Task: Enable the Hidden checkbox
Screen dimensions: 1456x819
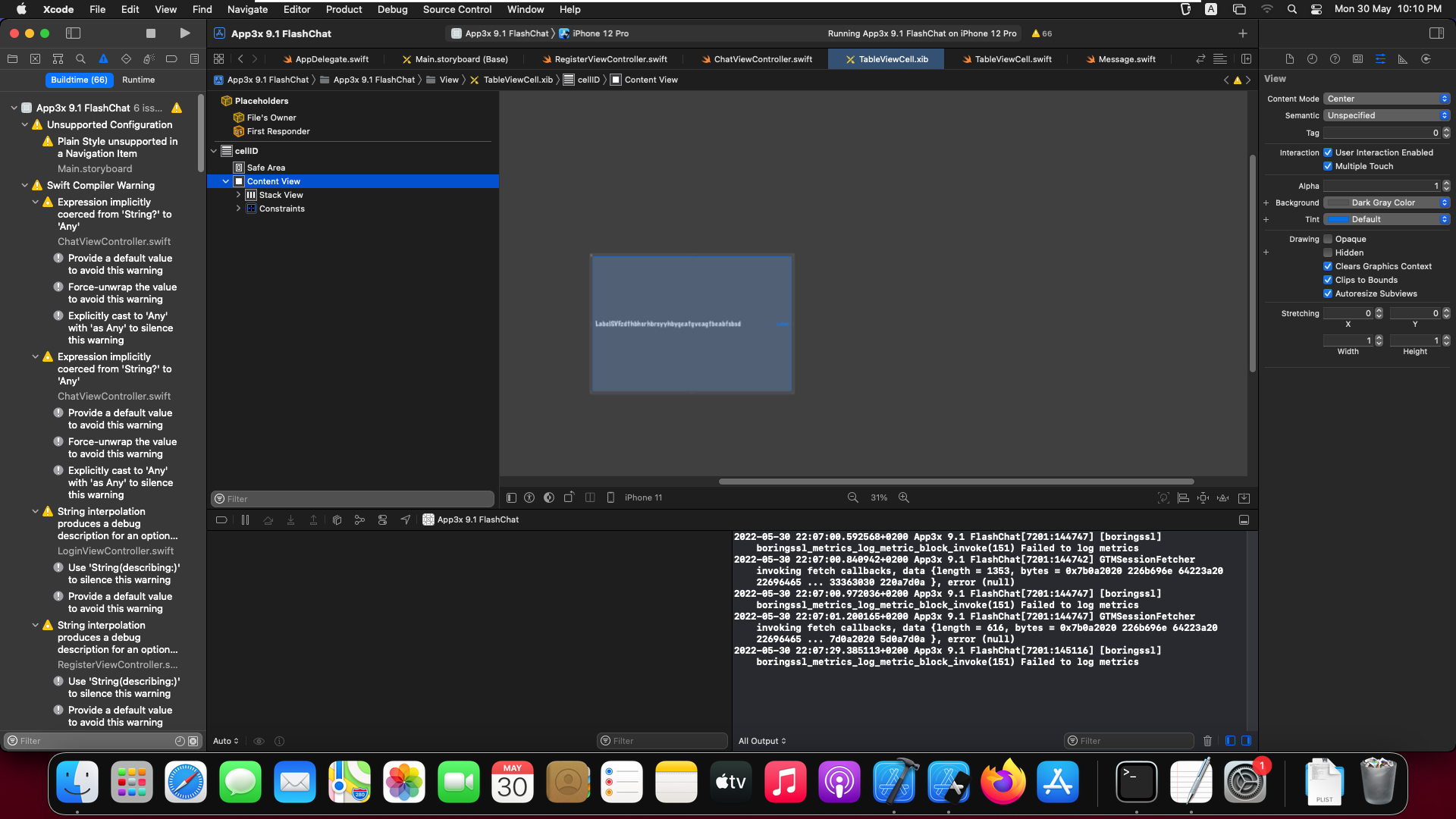Action: pyautogui.click(x=1328, y=253)
